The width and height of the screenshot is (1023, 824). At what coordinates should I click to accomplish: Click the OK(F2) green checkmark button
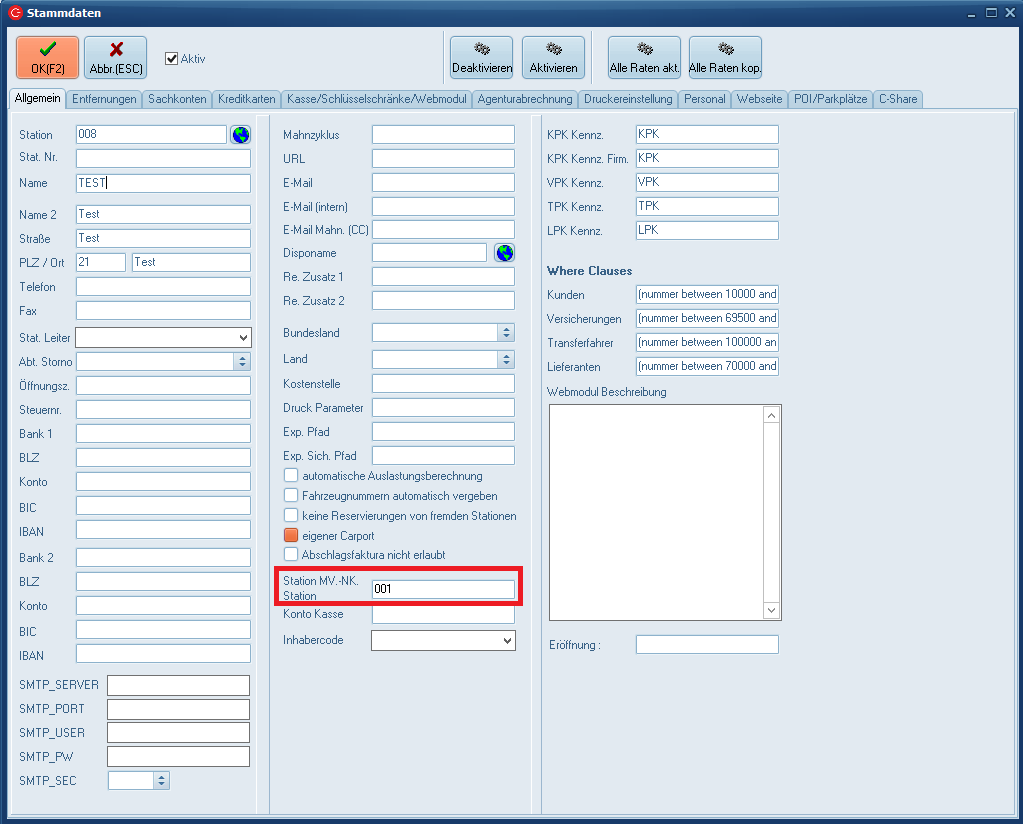(x=47, y=58)
